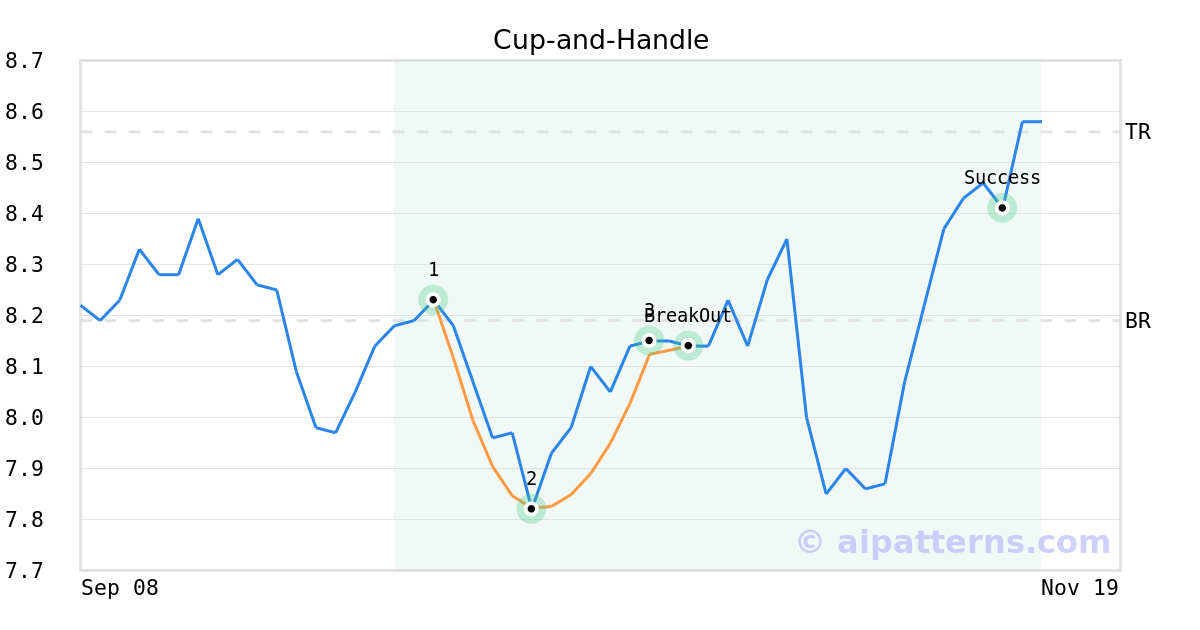Click the 7.7 y-axis tick label

point(24,571)
